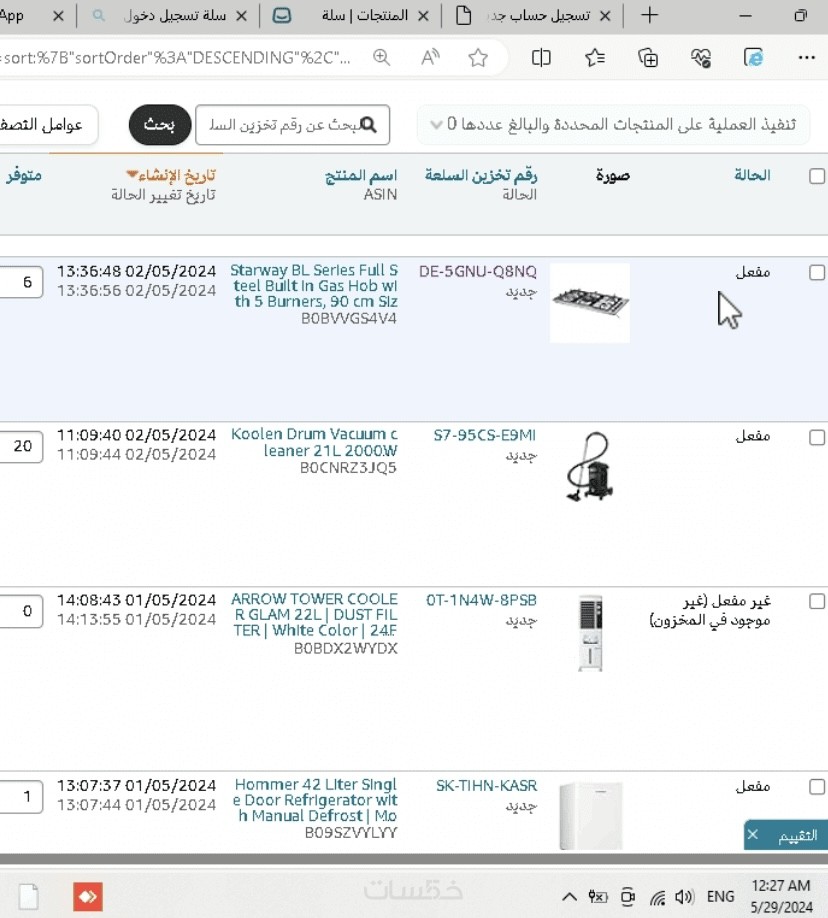The image size is (828, 918).
Task: Select the ASIN text B0BVVGS4V4
Action: tap(348, 318)
